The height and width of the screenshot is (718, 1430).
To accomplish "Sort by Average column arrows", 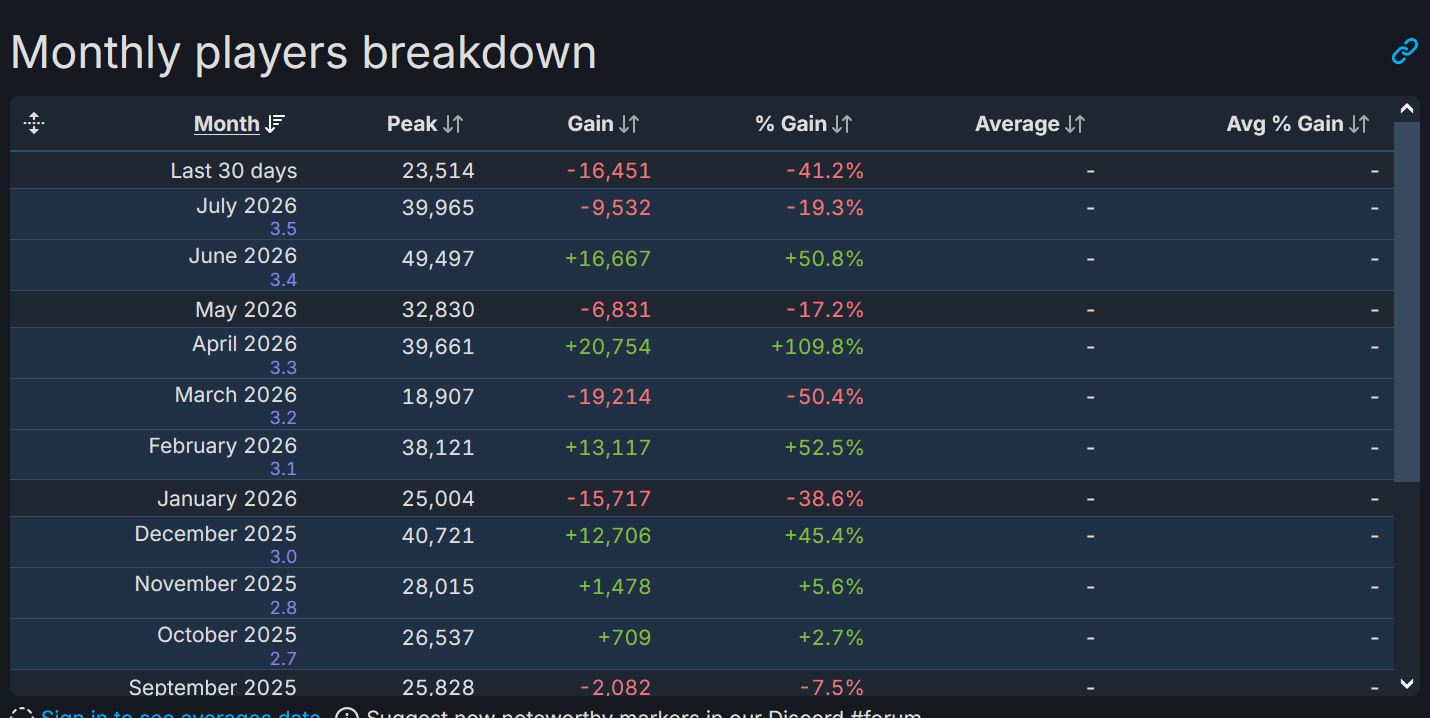I will click(x=1075, y=124).
